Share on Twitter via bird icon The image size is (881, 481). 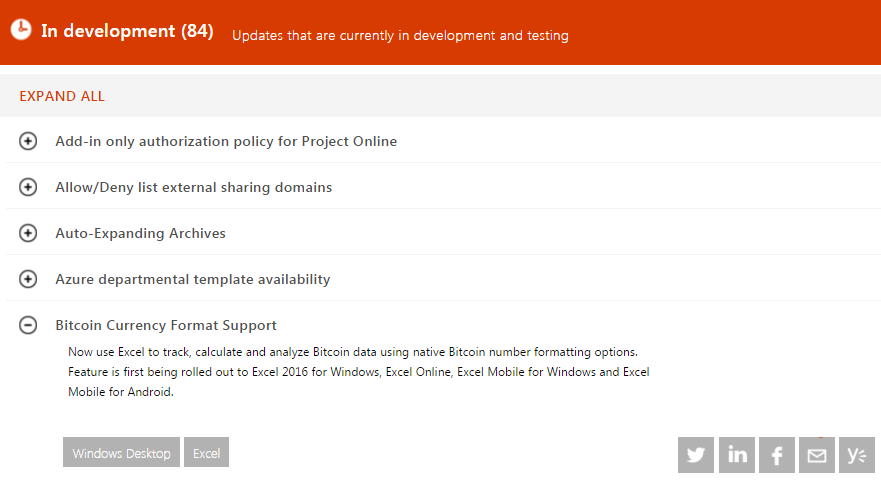696,455
